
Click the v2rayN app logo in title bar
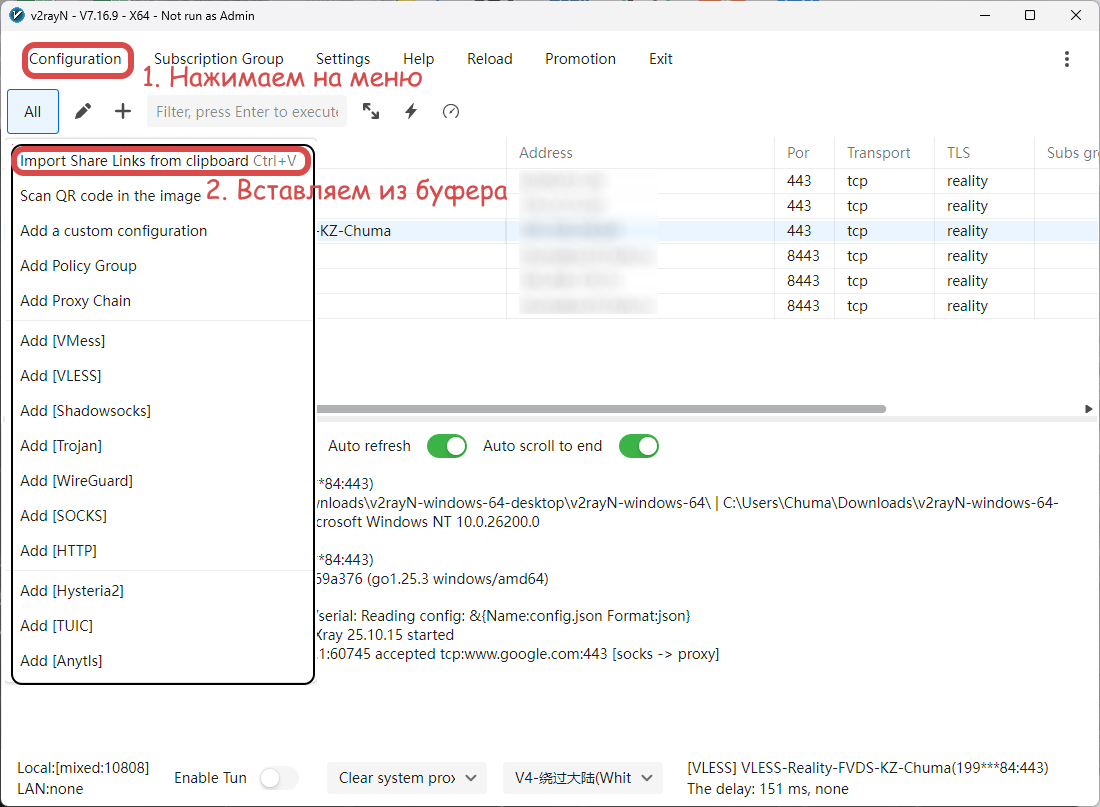click(16, 15)
